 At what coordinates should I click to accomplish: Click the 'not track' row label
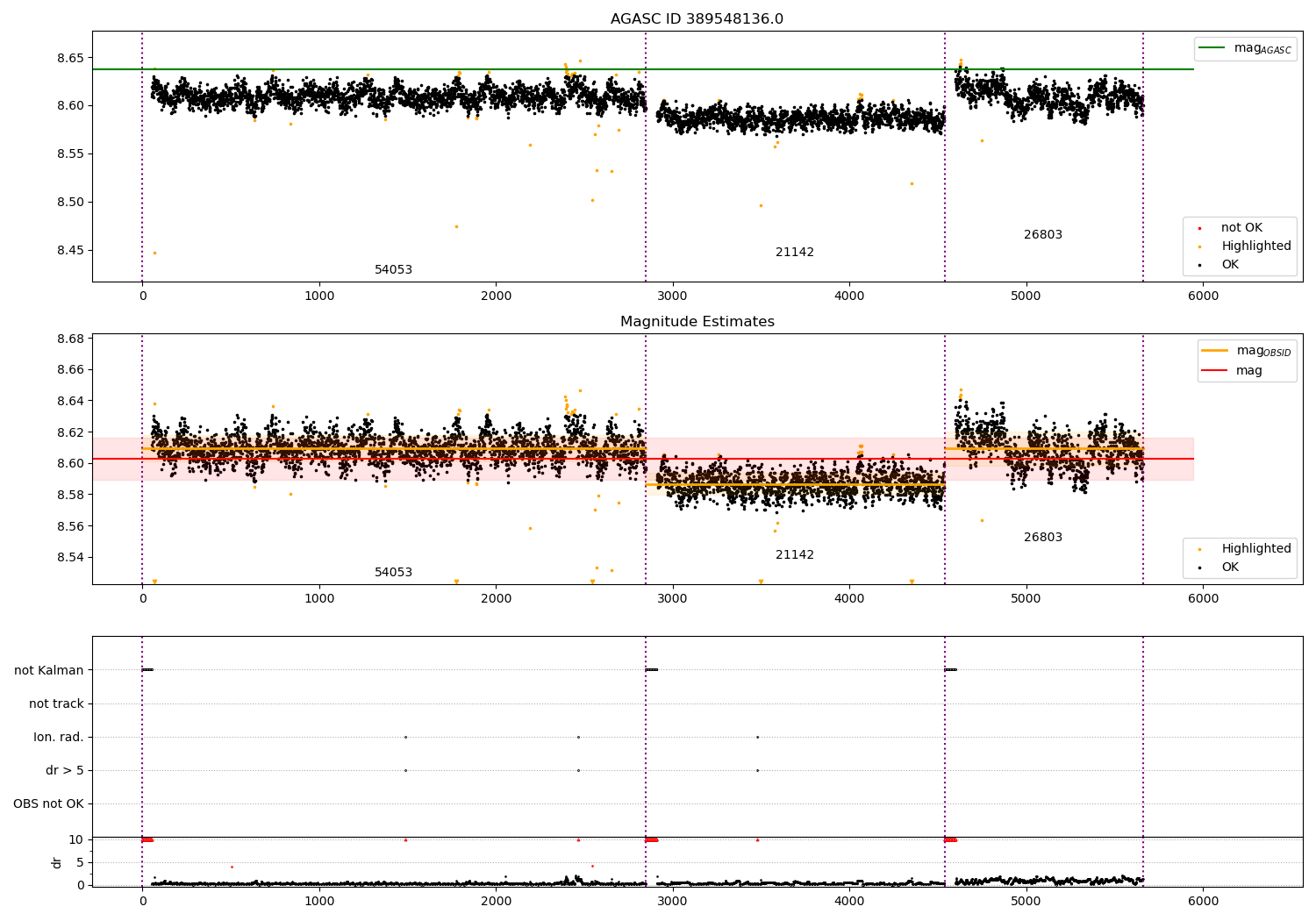pos(56,704)
